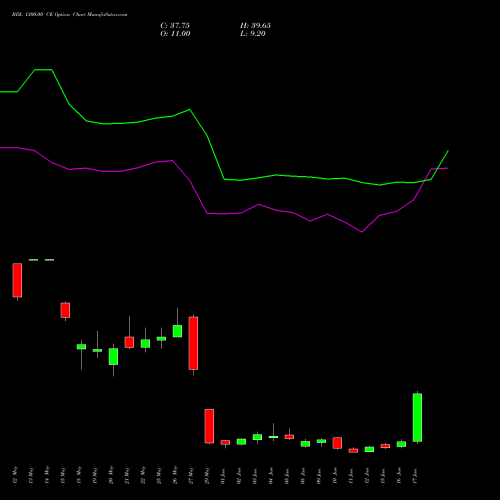Click the red candle for 10 Jun

tap(337, 443)
